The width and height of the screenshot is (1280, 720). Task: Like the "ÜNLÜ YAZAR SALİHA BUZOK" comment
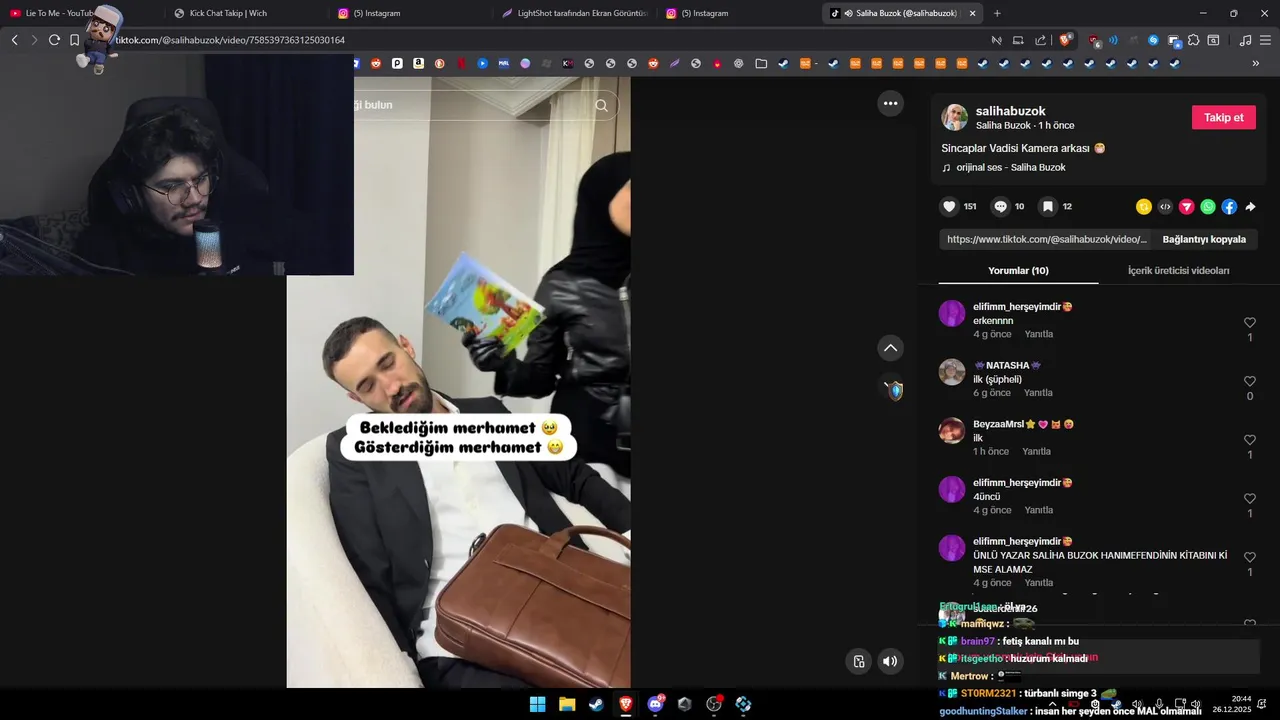click(1250, 557)
